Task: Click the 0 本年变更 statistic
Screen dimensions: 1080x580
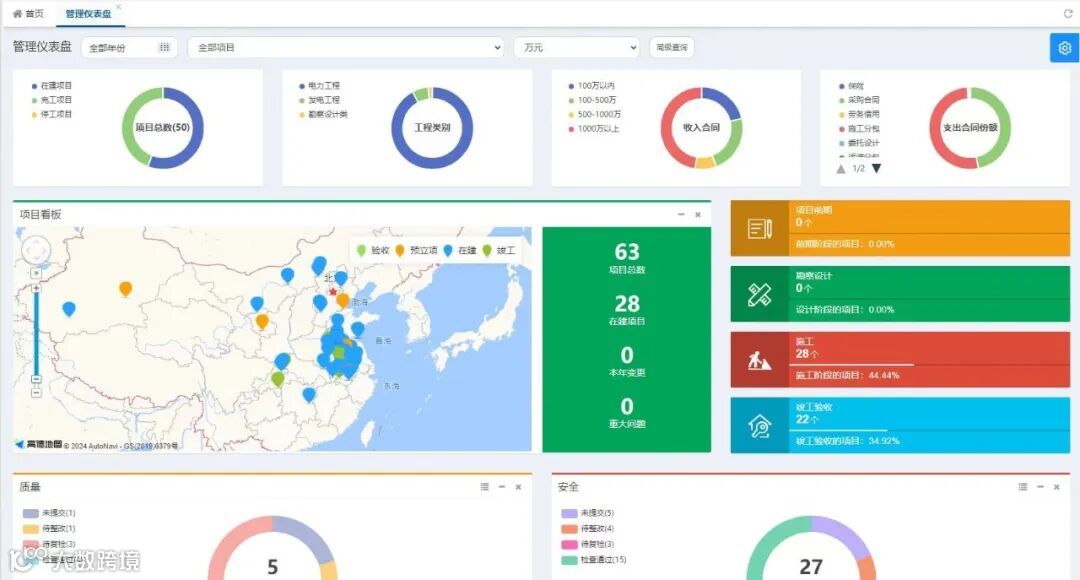Action: tap(627, 361)
